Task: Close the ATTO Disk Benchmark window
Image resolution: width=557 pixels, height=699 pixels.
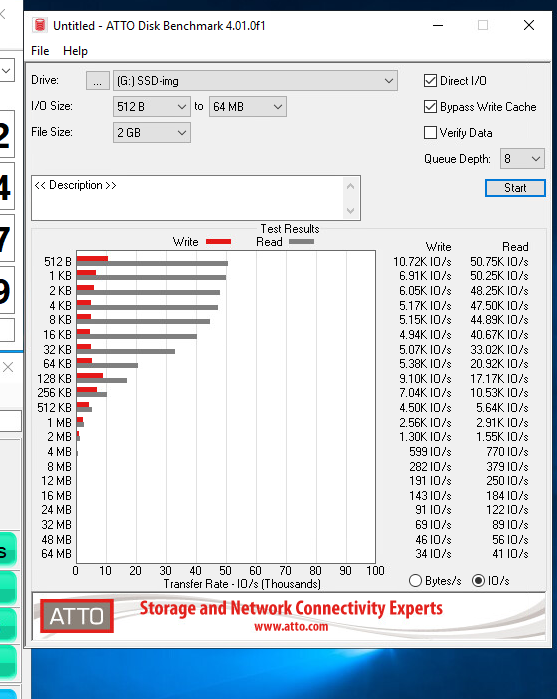Action: coord(529,25)
